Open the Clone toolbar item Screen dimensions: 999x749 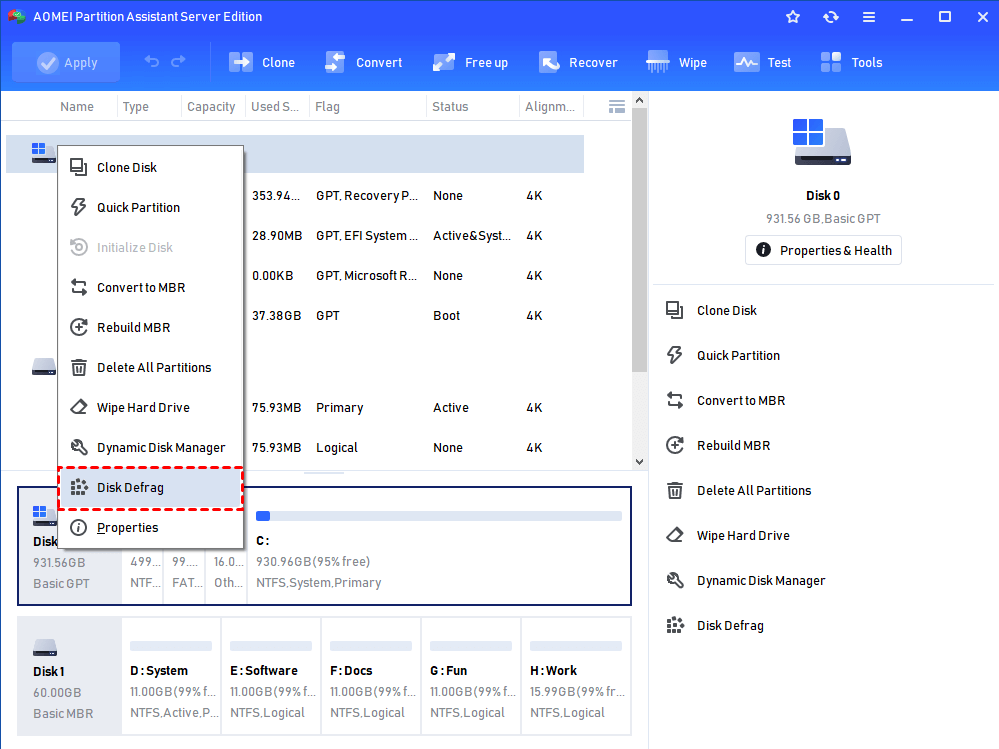tap(262, 62)
